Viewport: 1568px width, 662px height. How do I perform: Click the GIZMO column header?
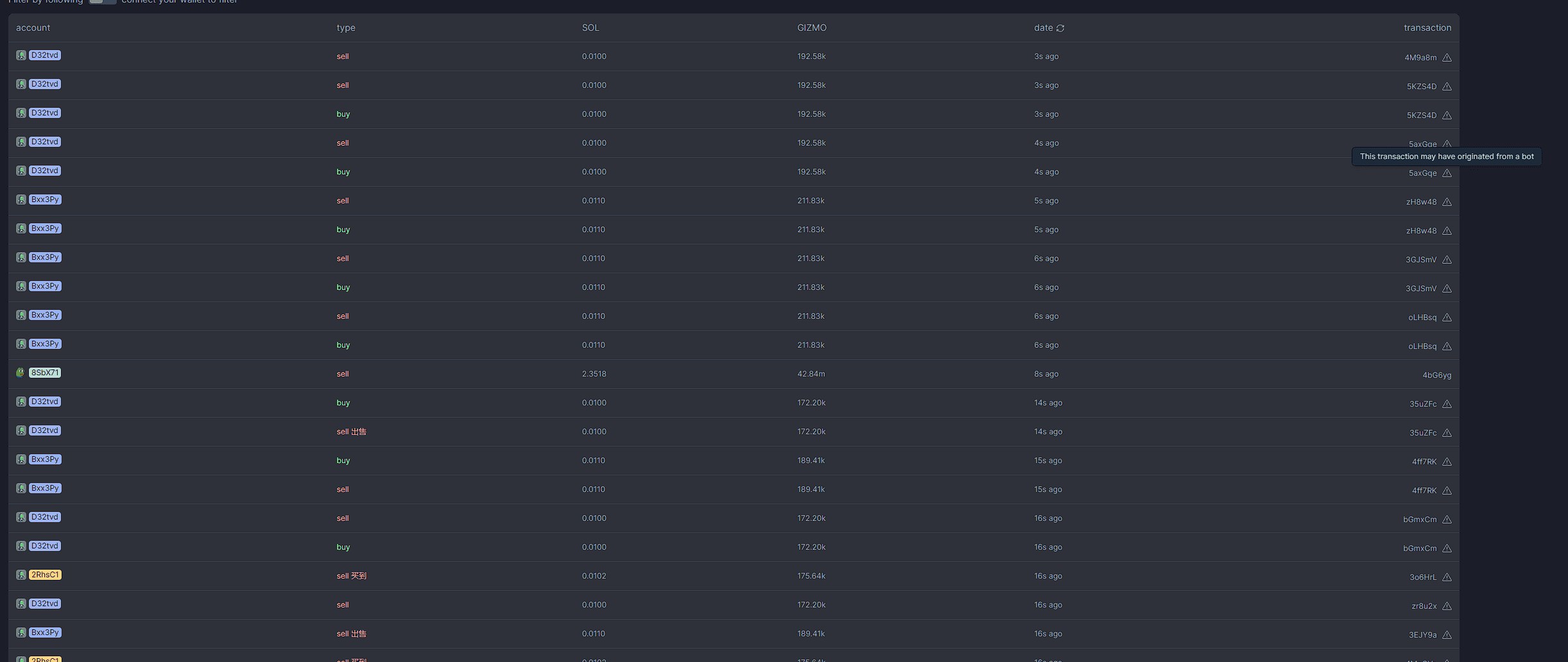coord(812,28)
